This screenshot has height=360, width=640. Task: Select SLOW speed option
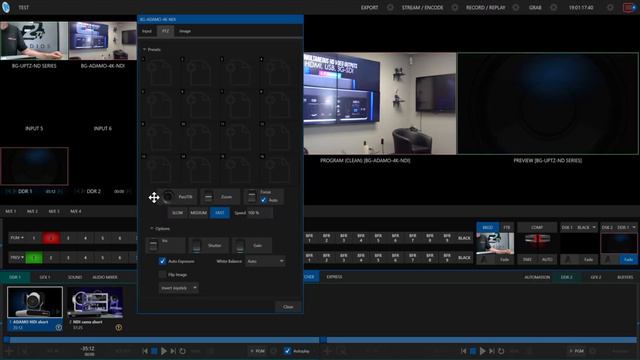178,213
